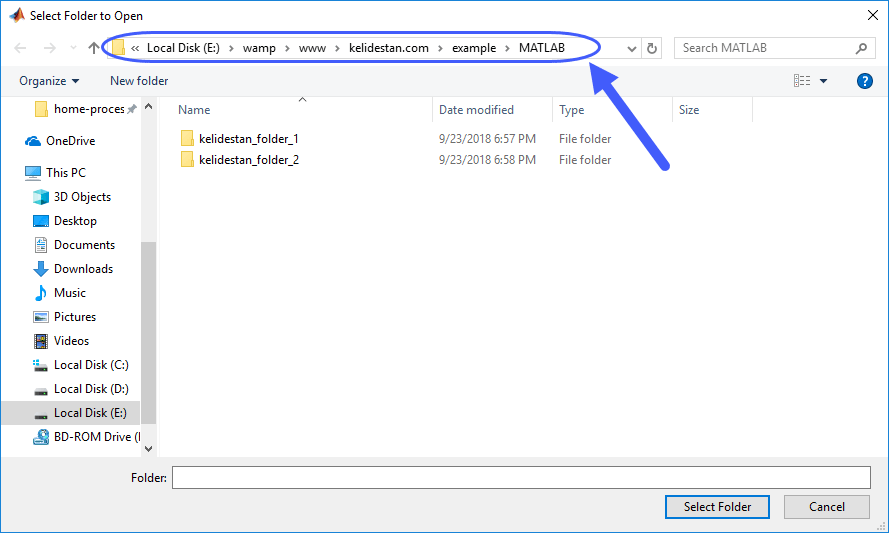This screenshot has width=889, height=533.
Task: Select Local Disk (E:) in the breadcrumb
Action: click(x=183, y=48)
